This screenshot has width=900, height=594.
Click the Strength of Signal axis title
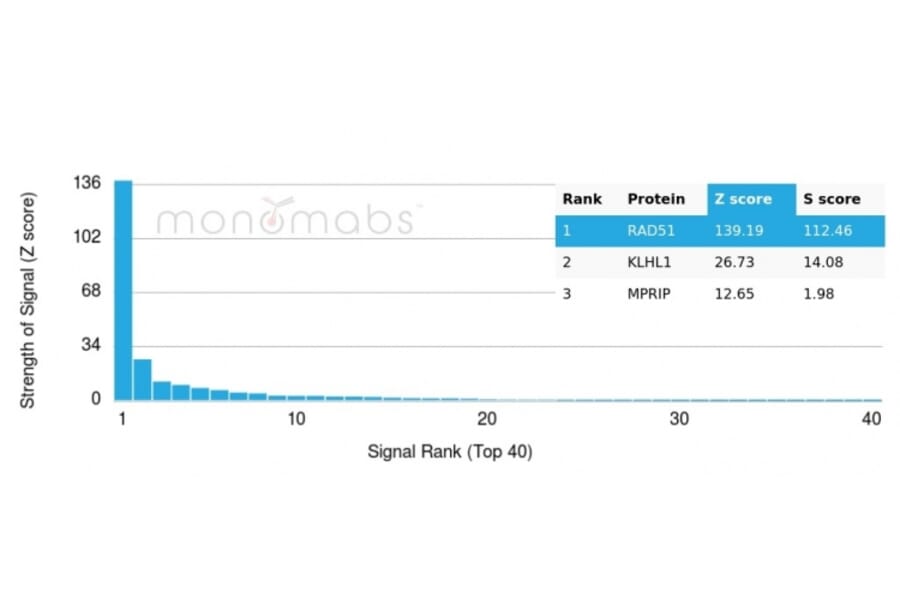[x=28, y=300]
